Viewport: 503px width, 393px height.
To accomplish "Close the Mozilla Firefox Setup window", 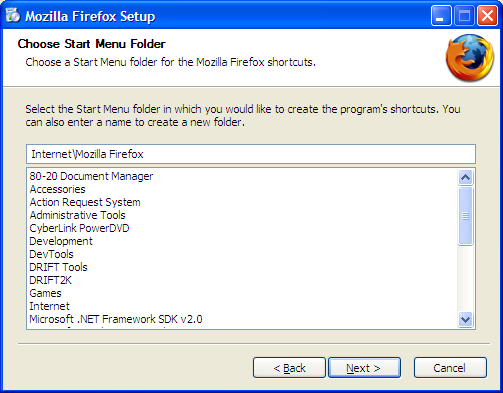I will coord(487,16).
